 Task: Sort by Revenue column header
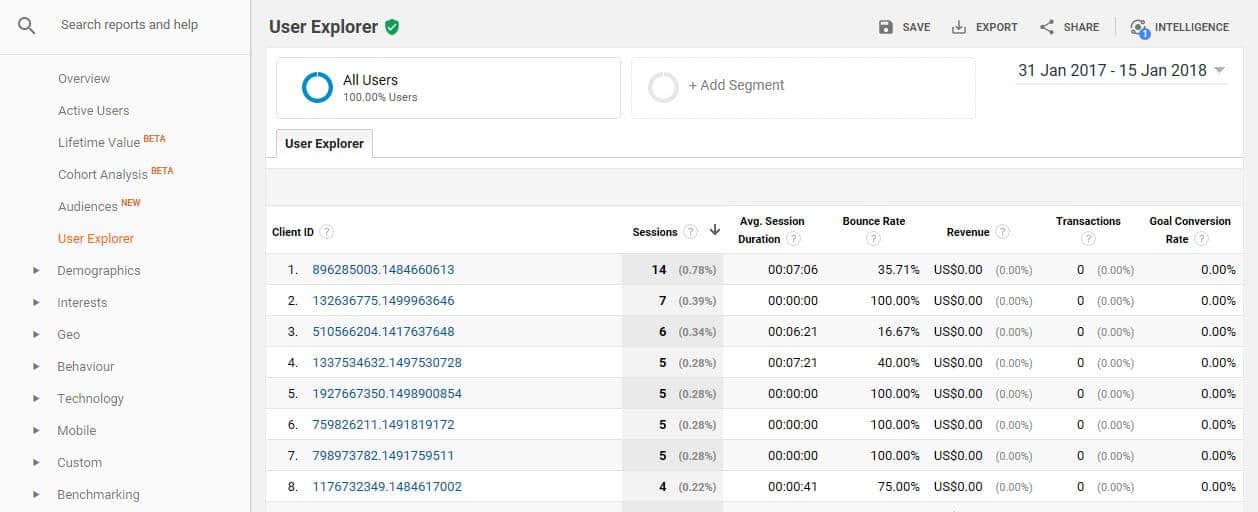968,232
